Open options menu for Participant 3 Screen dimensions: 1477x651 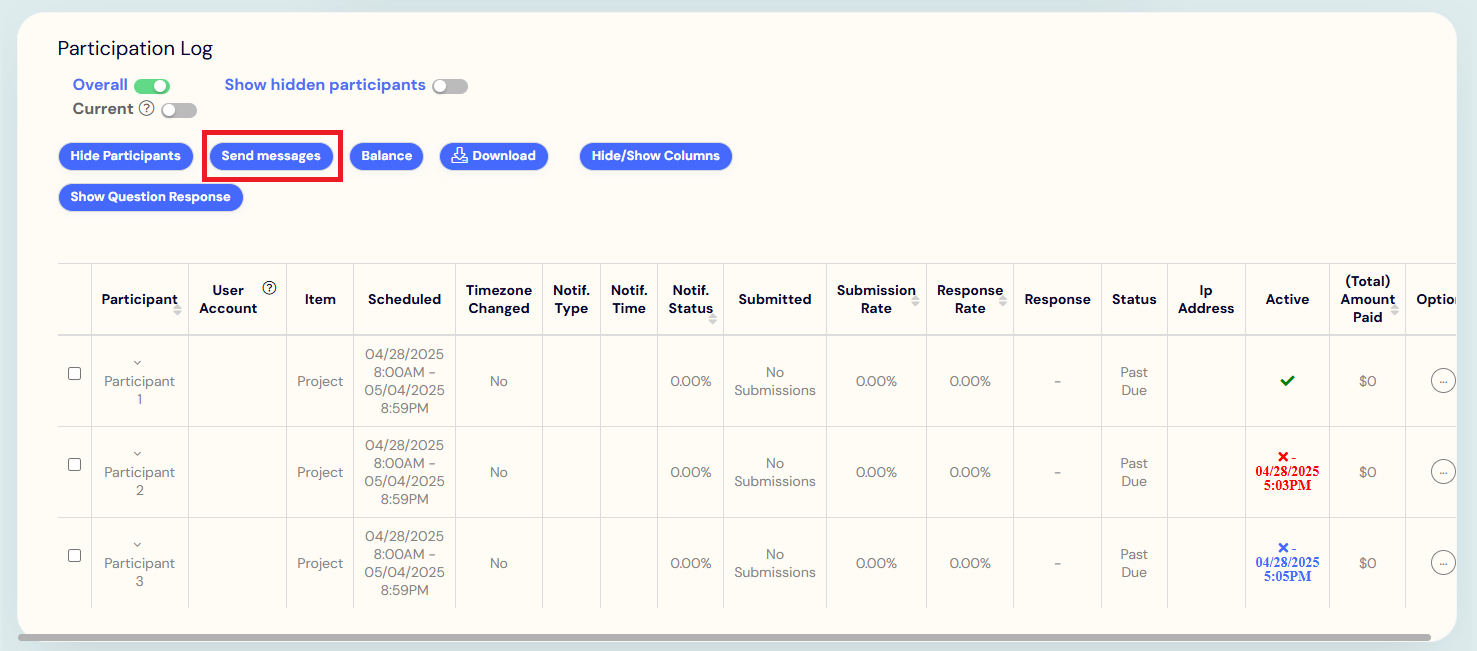coord(1443,562)
